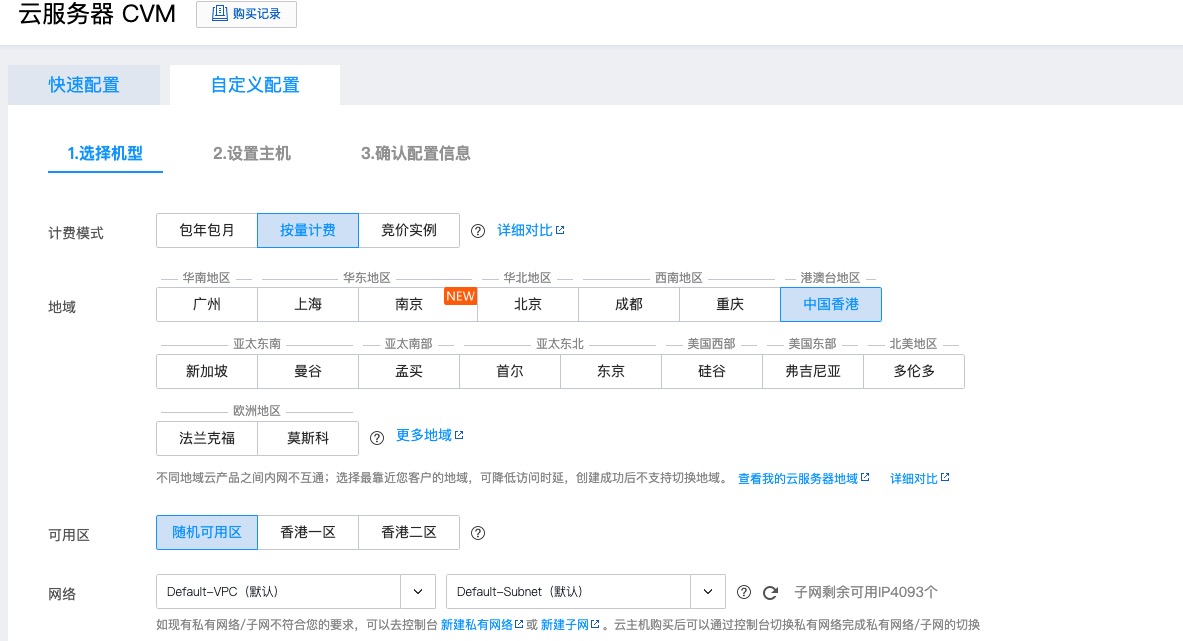Select the 东京 region
Screen dimensions: 1183x641
610,371
